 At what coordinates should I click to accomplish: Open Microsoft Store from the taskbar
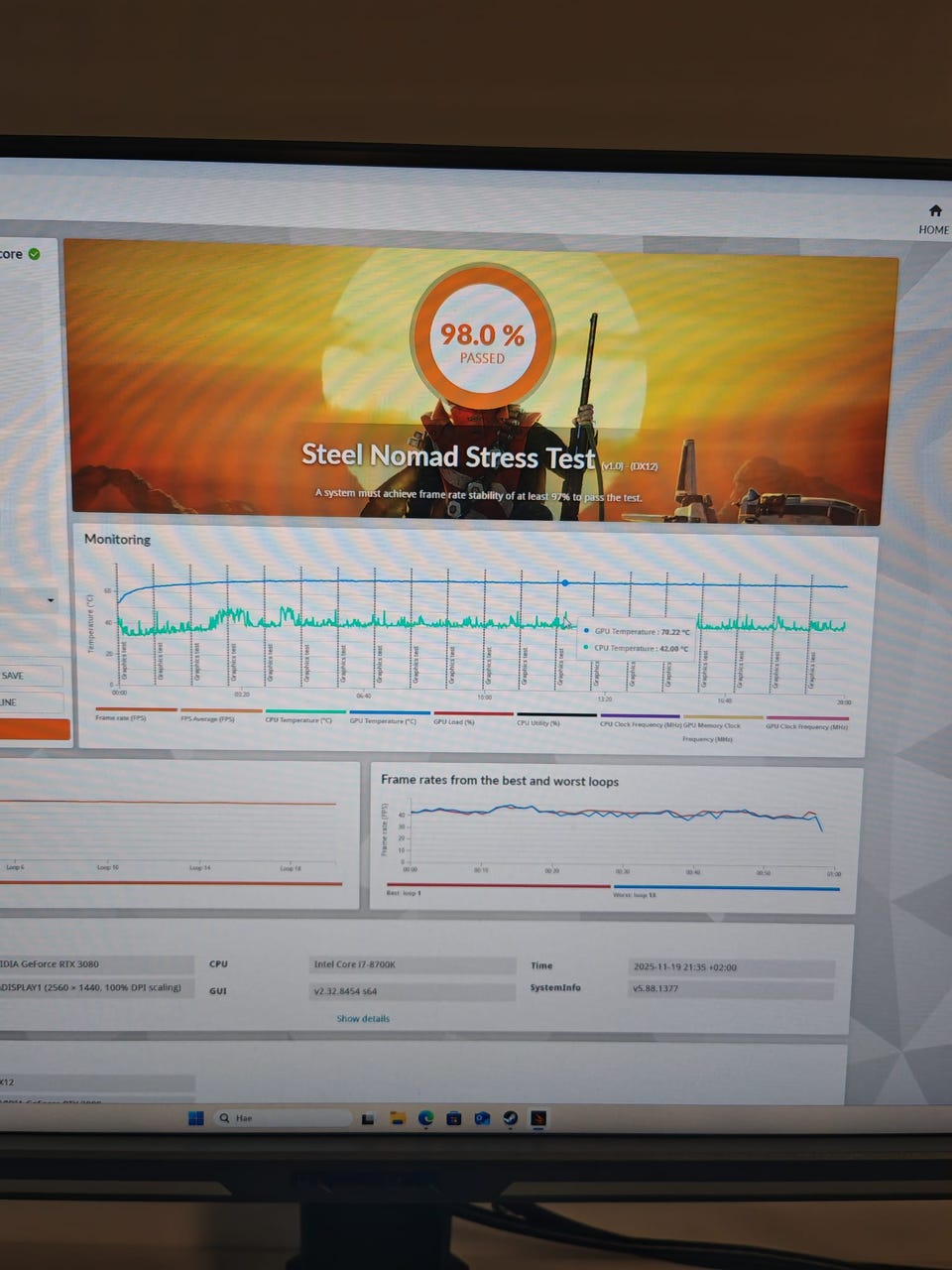pos(453,1118)
